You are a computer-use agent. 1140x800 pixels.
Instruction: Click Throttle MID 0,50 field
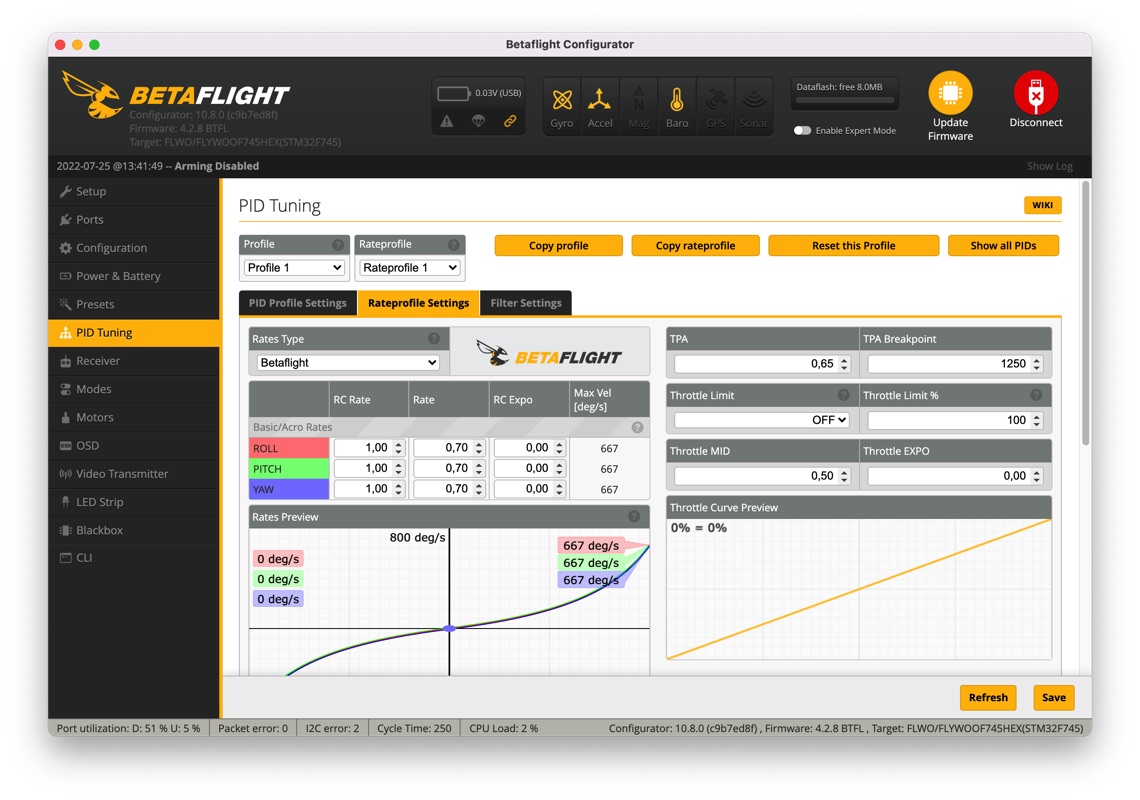pos(761,476)
